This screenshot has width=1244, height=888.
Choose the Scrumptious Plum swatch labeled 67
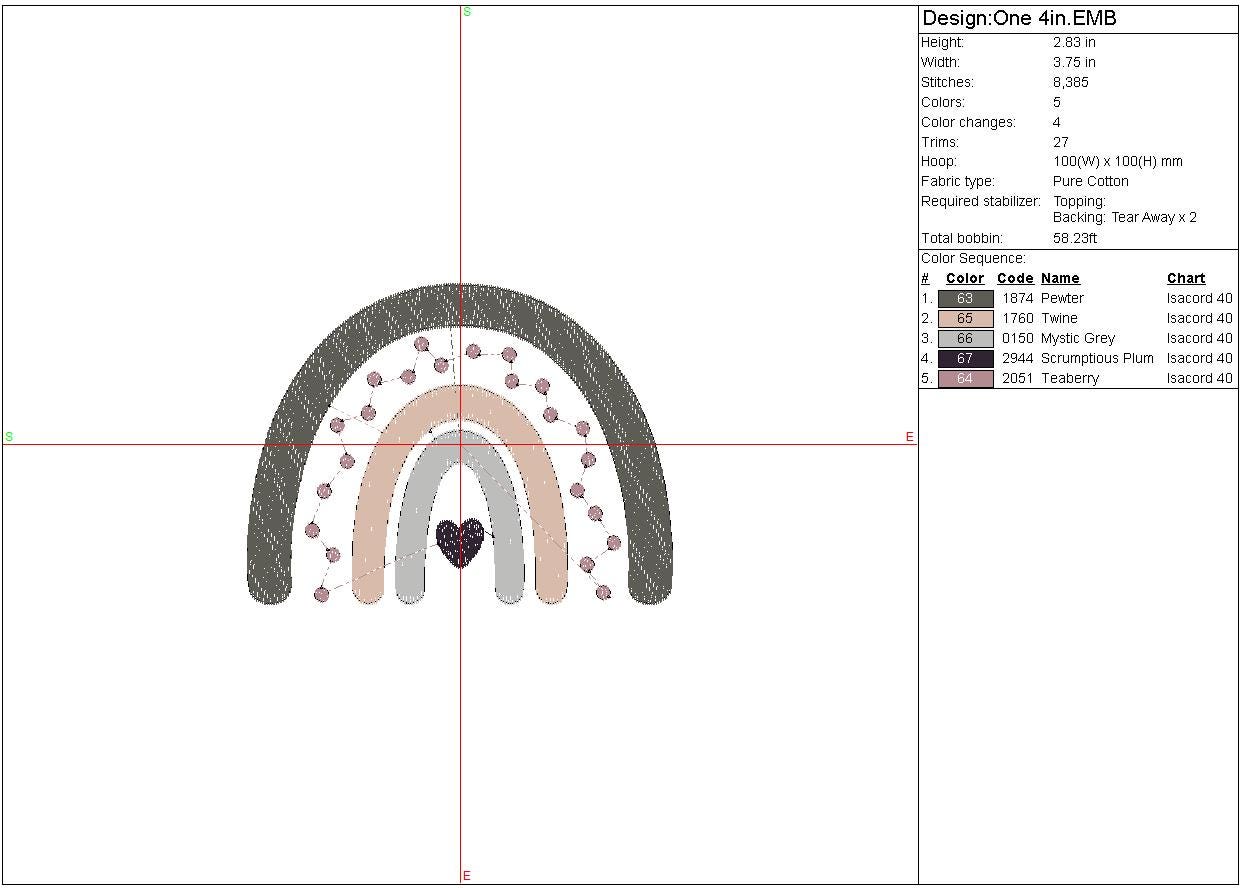click(x=965, y=358)
